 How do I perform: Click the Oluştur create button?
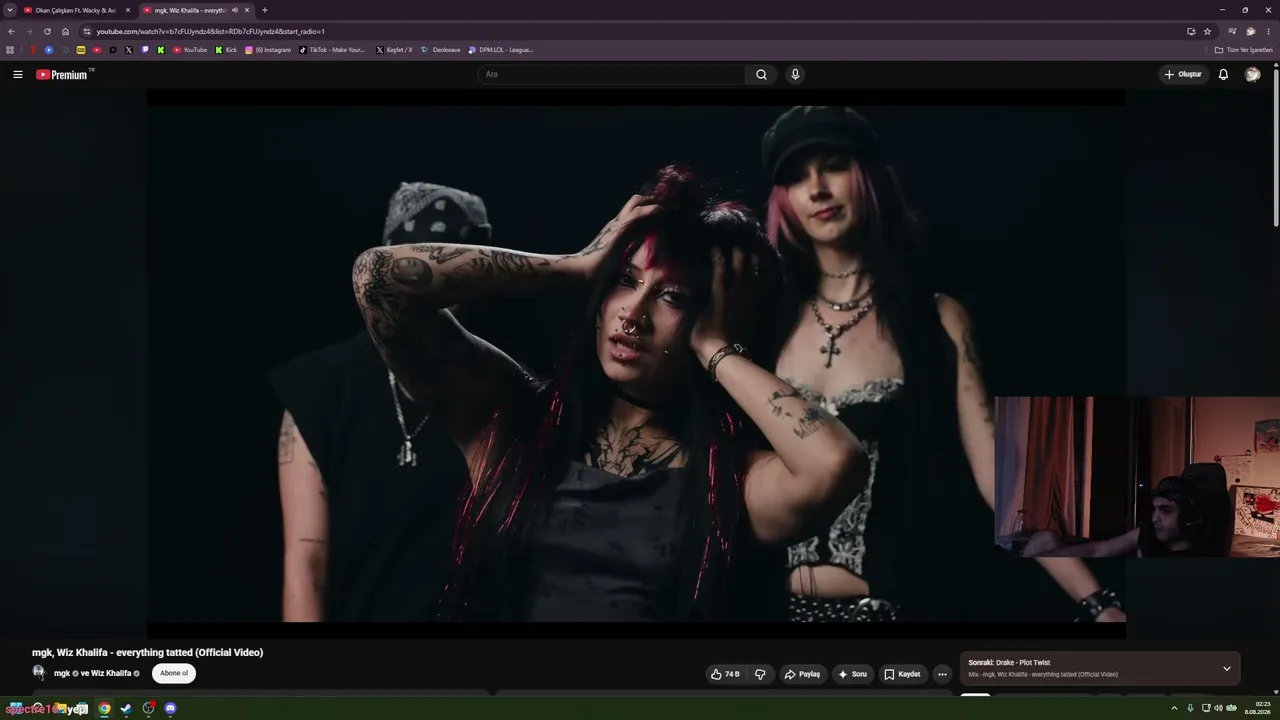pos(1182,74)
